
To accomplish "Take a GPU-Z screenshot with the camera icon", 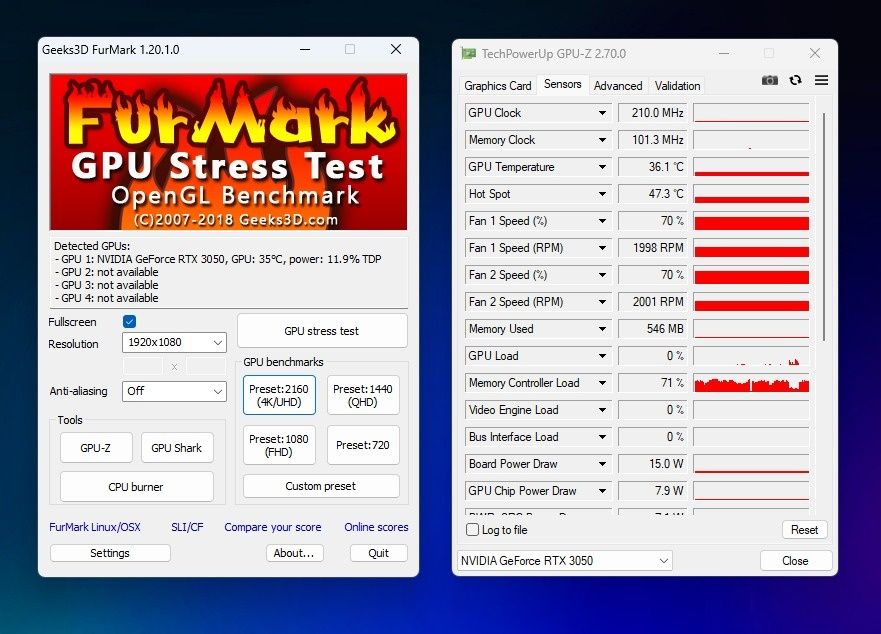I will pyautogui.click(x=770, y=80).
